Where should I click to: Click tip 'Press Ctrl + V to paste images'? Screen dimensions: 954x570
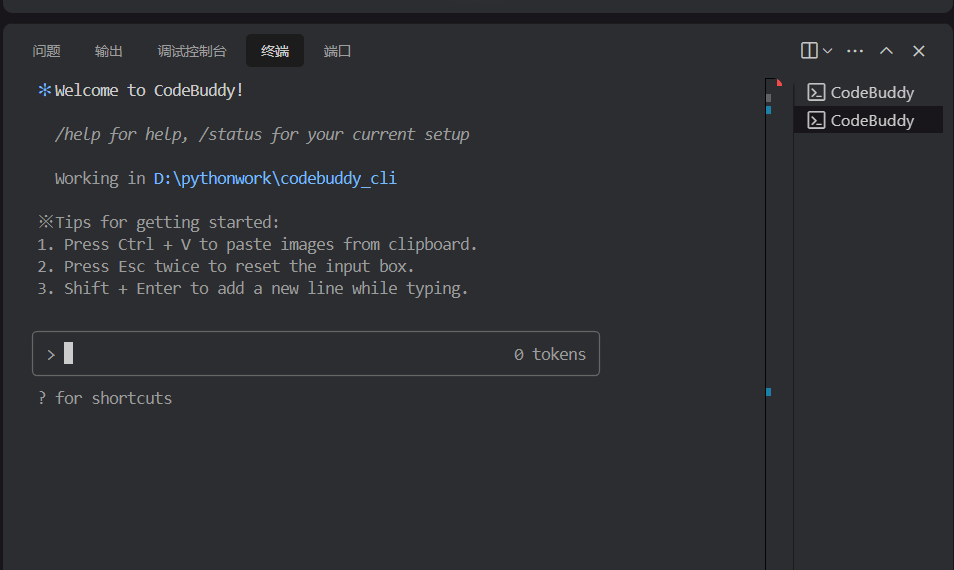click(257, 245)
